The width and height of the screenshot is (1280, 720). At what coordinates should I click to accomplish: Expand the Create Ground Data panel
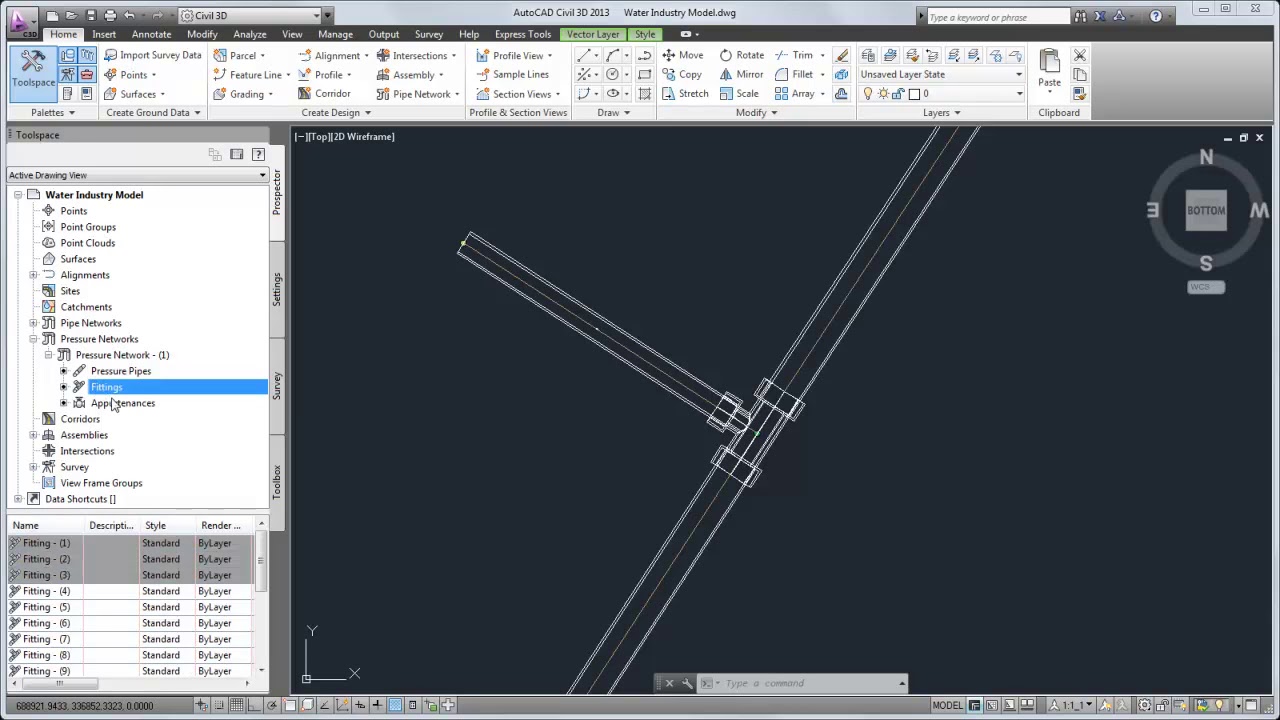153,112
